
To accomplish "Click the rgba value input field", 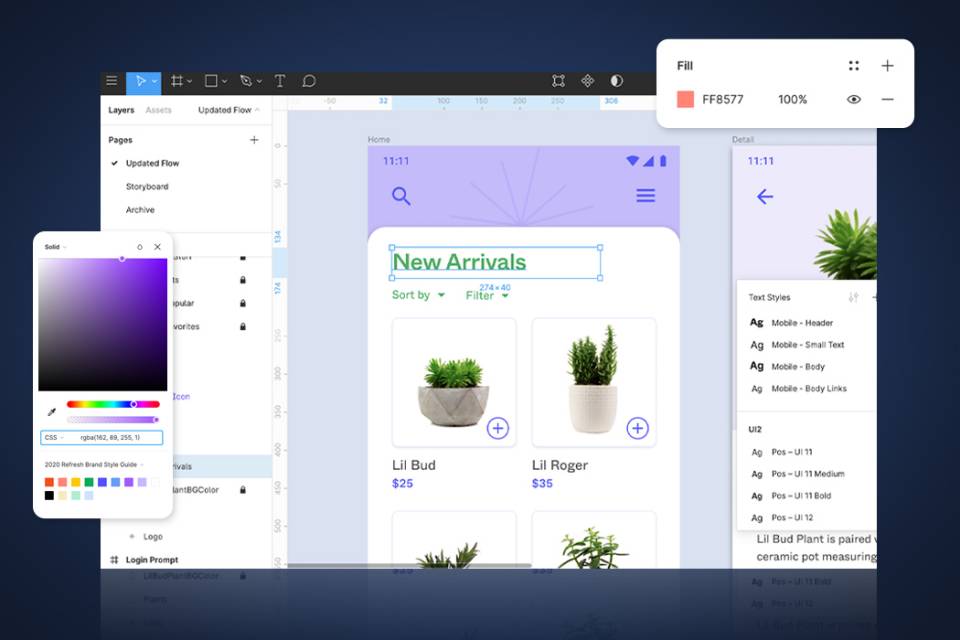I will (x=110, y=437).
